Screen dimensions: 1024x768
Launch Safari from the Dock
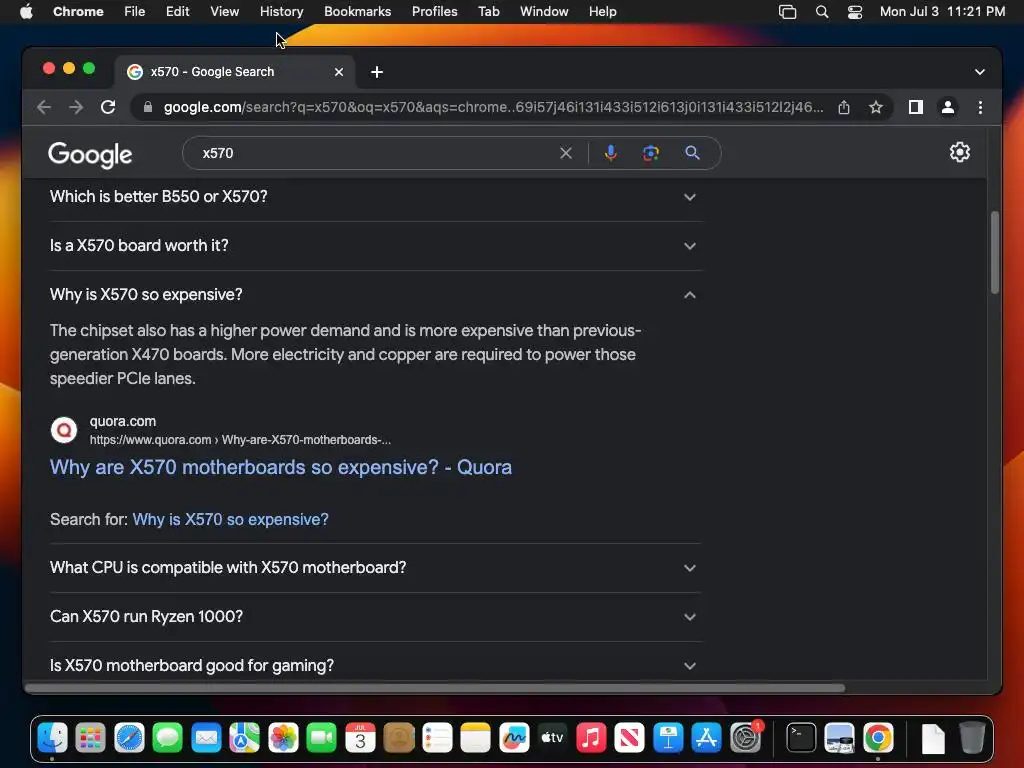pyautogui.click(x=129, y=738)
